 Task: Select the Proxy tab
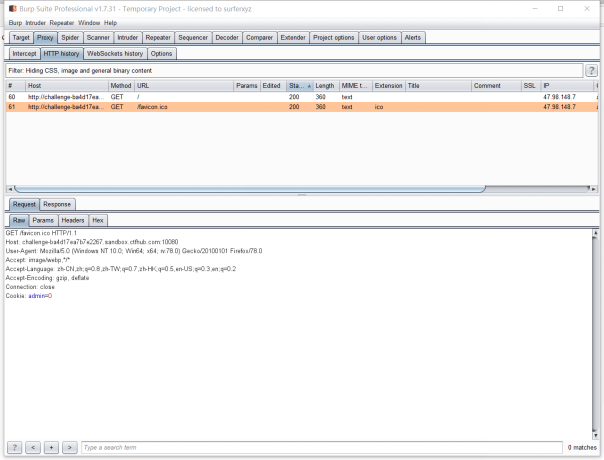tap(45, 37)
